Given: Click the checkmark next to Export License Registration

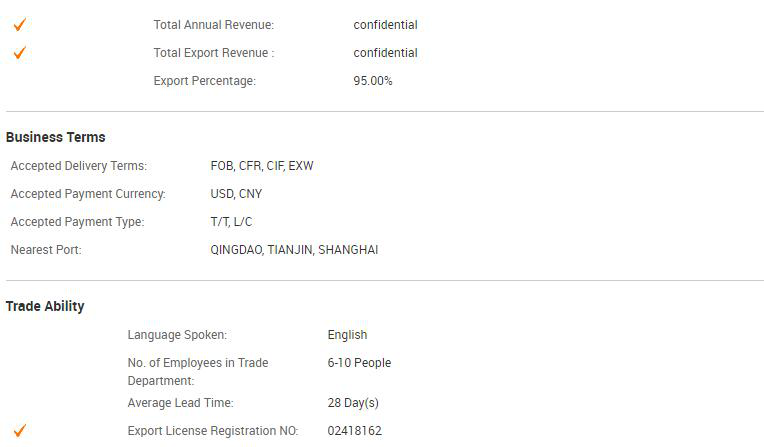Looking at the screenshot, I should point(20,431).
